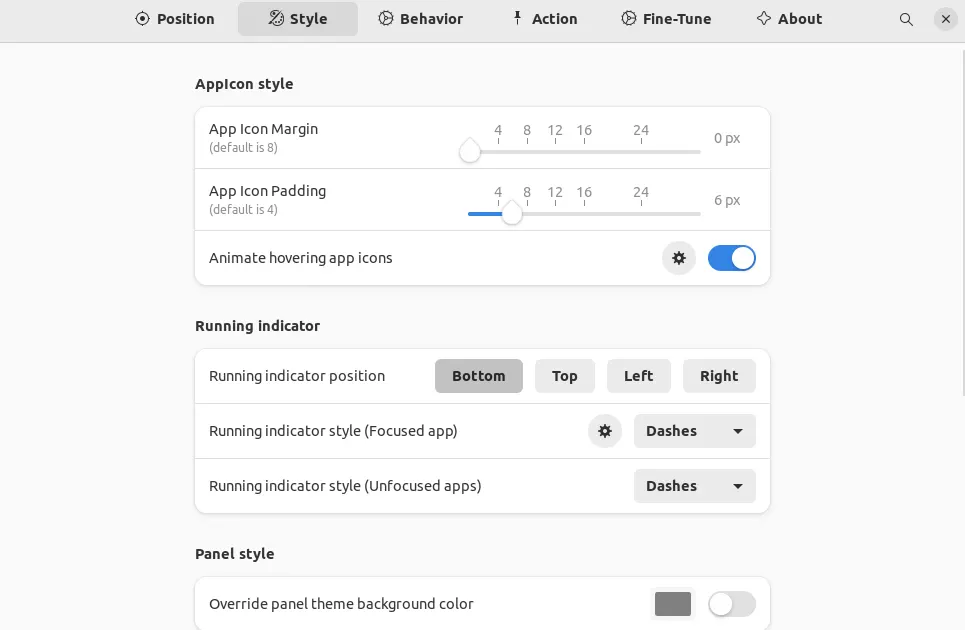The width and height of the screenshot is (965, 630).
Task: Click the panel background color swatch
Action: pyautogui.click(x=673, y=604)
